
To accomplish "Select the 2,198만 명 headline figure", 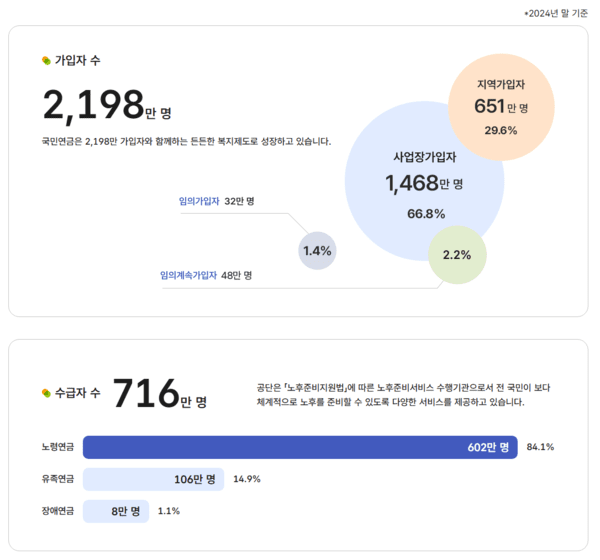I will tap(107, 105).
